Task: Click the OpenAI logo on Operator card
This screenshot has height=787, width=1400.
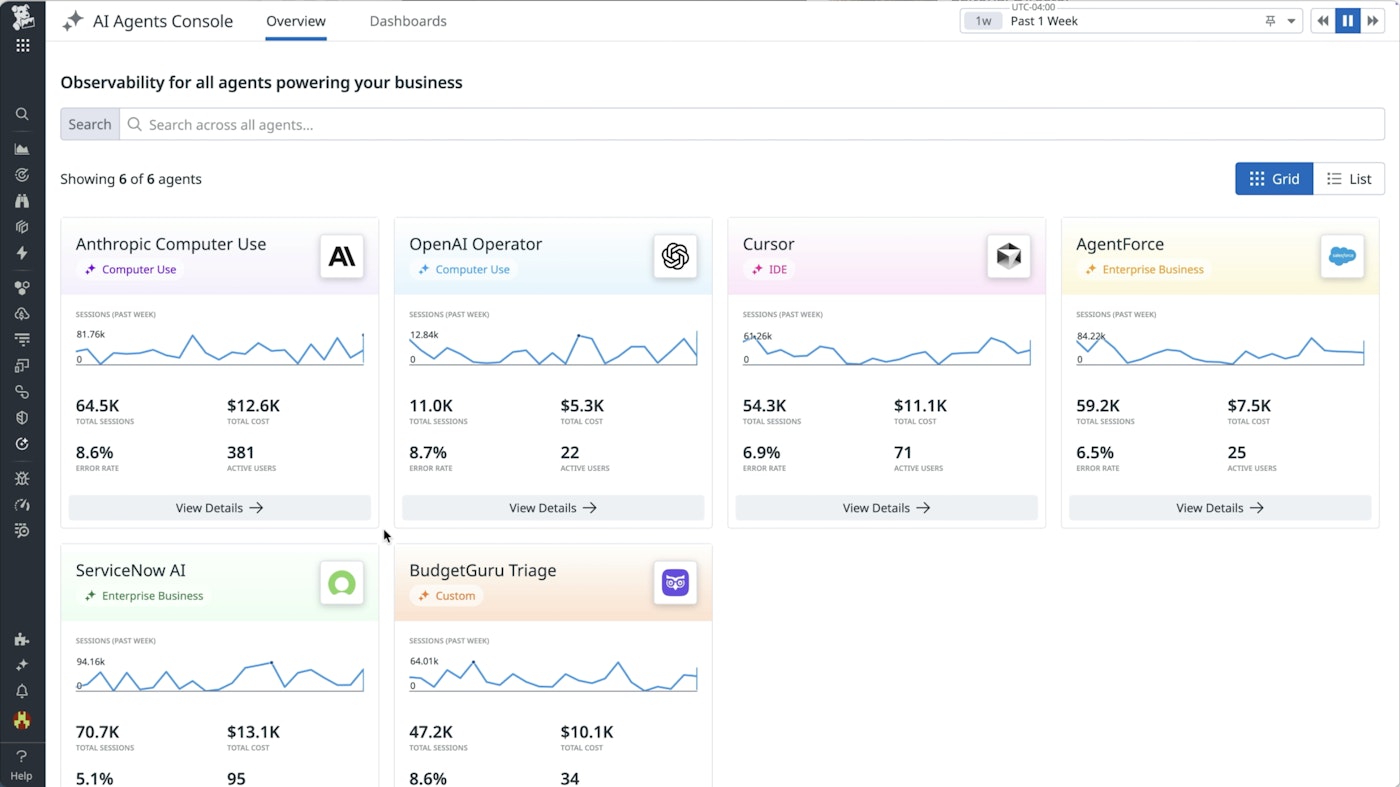Action: pyautogui.click(x=675, y=257)
